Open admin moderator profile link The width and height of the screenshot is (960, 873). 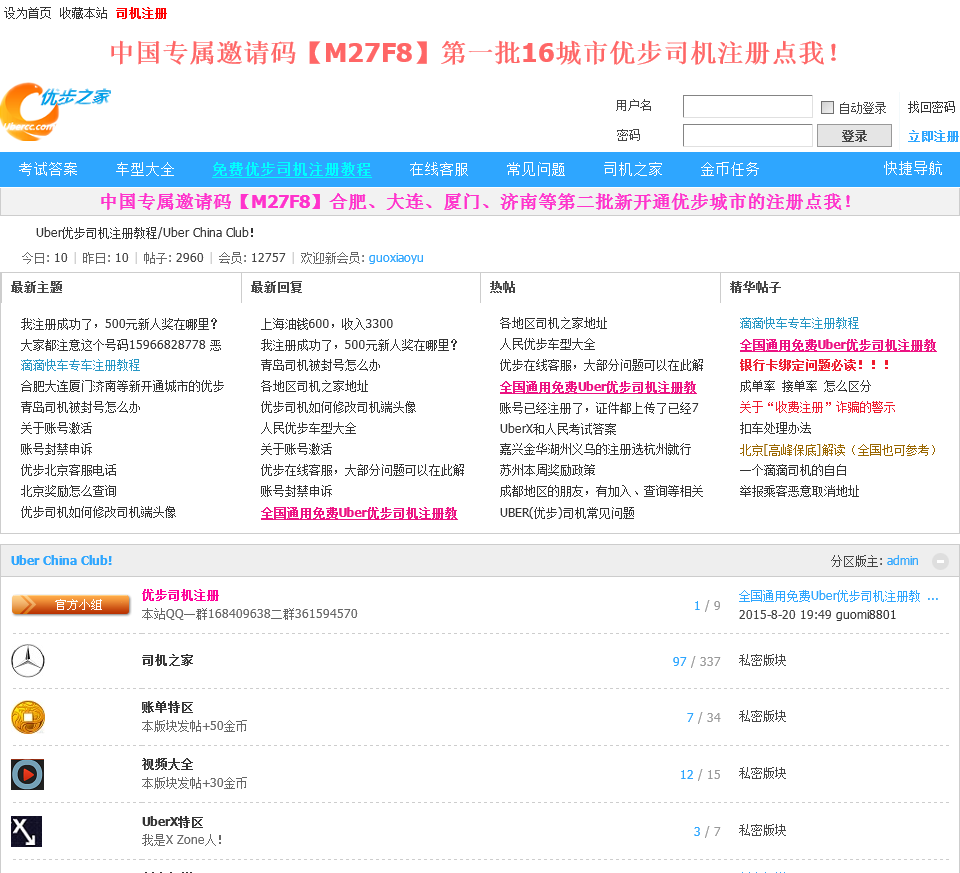click(x=902, y=561)
